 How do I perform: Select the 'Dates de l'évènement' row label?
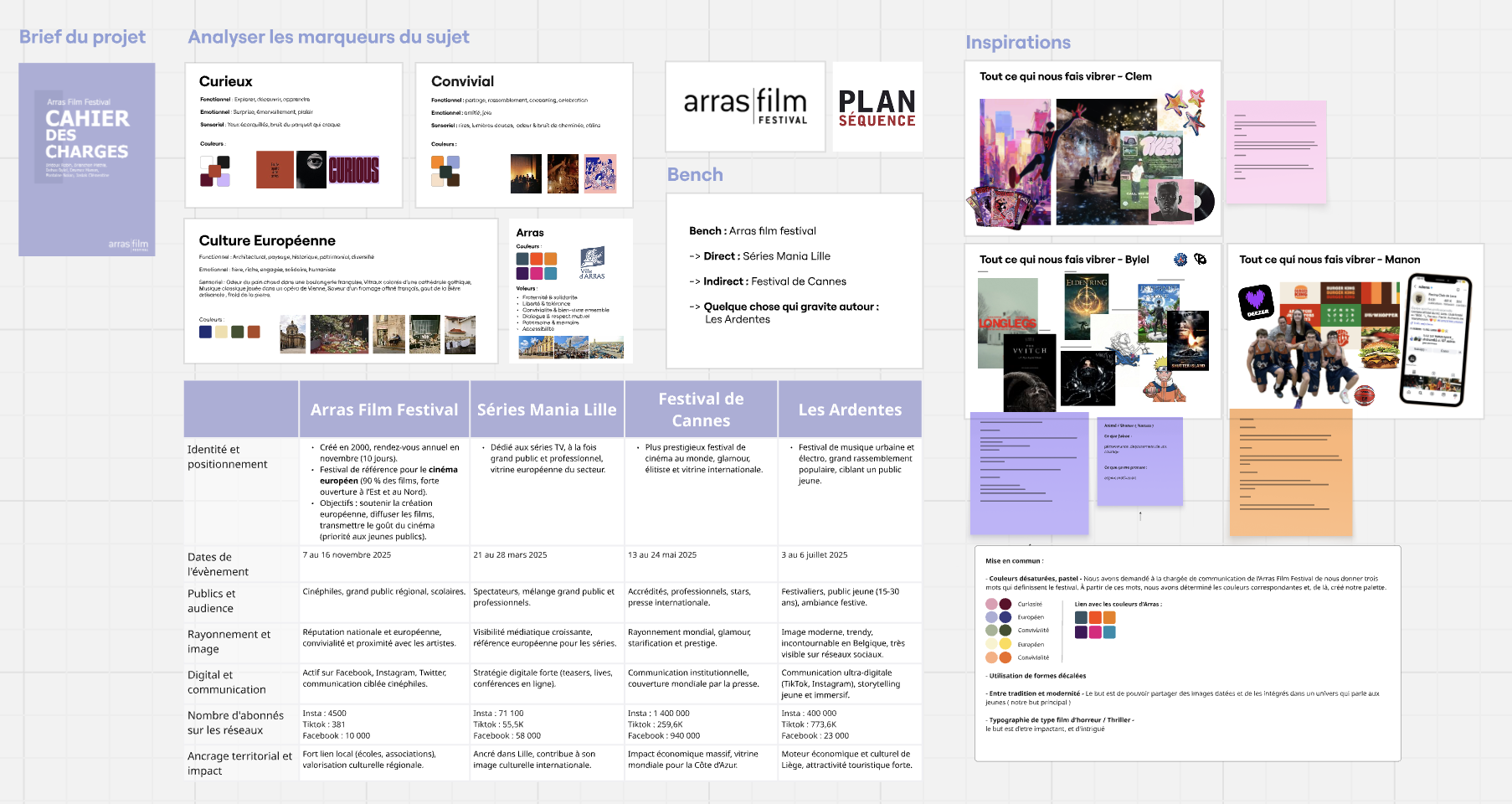point(218,564)
